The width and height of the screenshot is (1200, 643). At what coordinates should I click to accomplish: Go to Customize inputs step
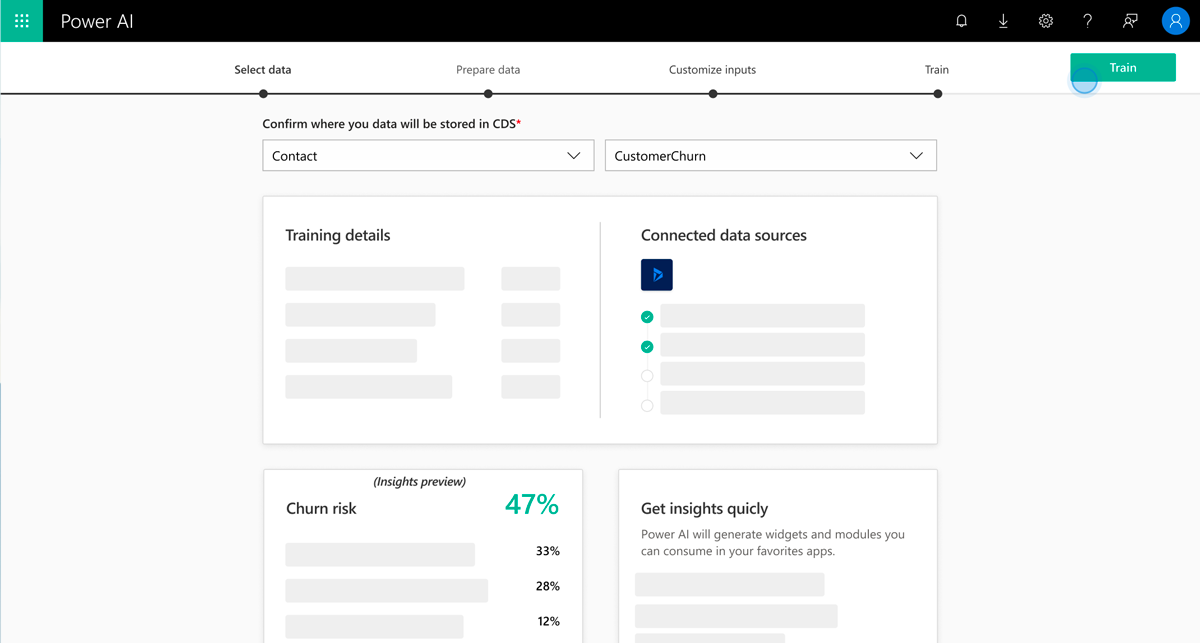click(712, 70)
